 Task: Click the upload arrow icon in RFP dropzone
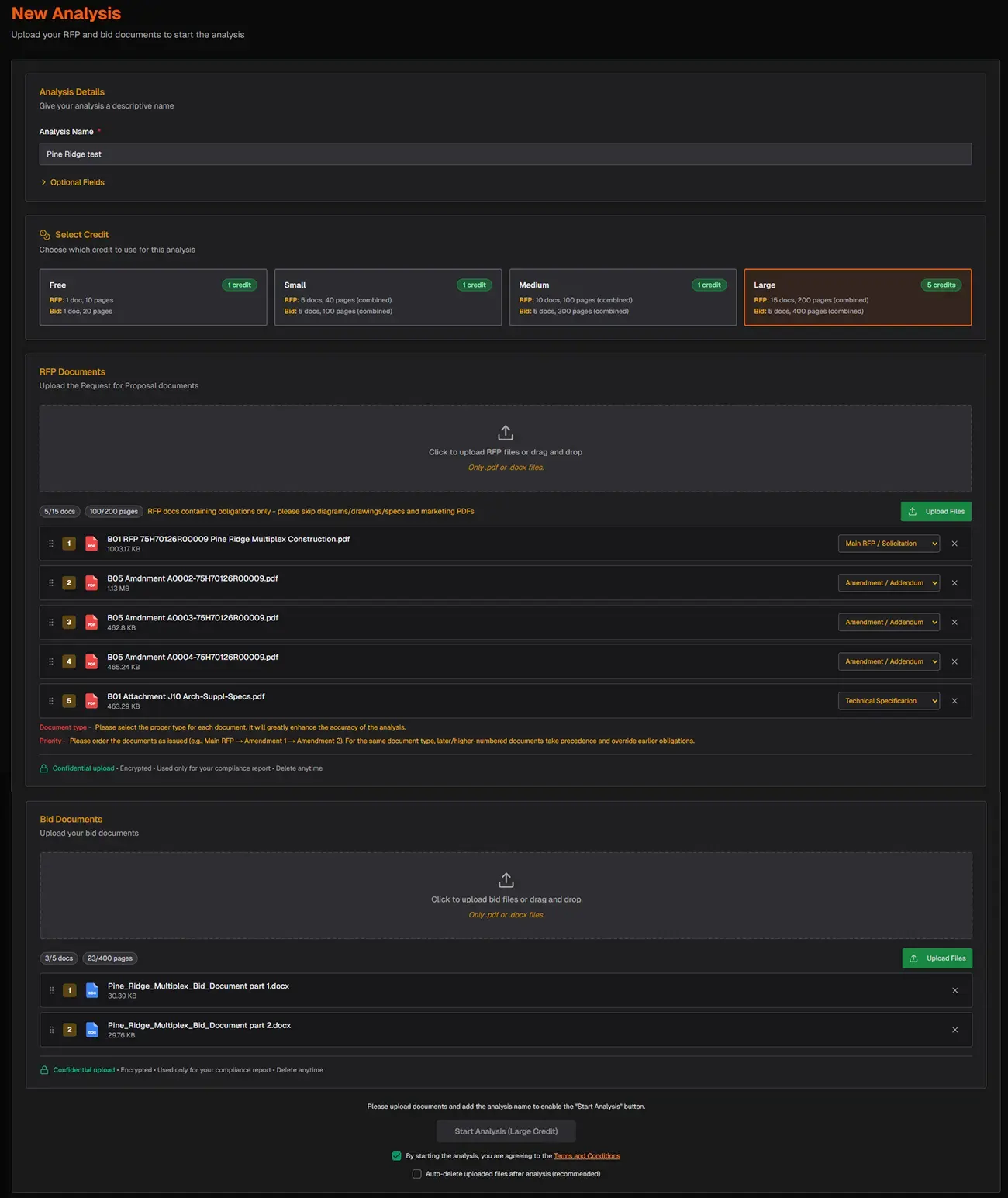pyautogui.click(x=506, y=433)
